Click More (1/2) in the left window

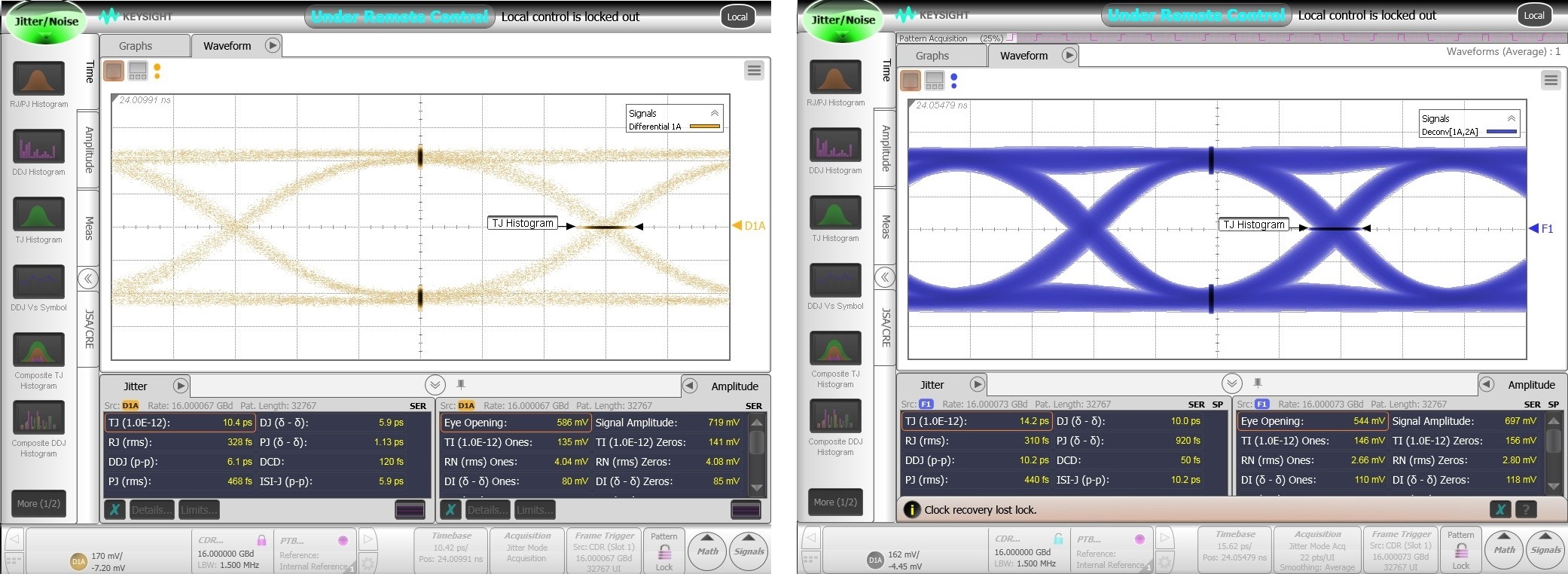click(x=38, y=504)
